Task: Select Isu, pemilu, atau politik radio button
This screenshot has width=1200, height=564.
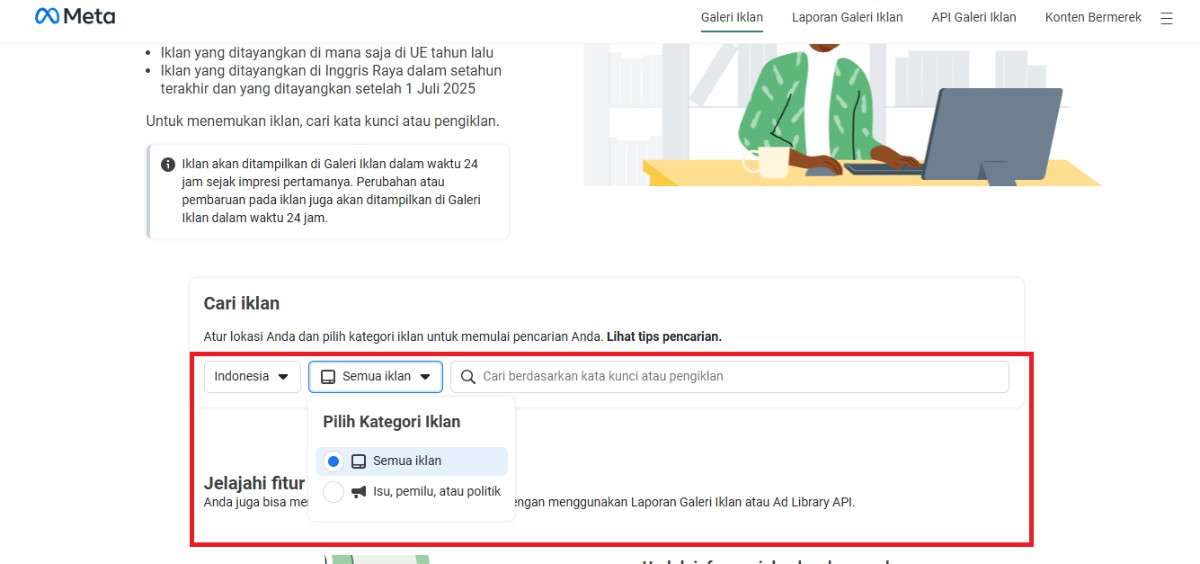Action: click(333, 491)
